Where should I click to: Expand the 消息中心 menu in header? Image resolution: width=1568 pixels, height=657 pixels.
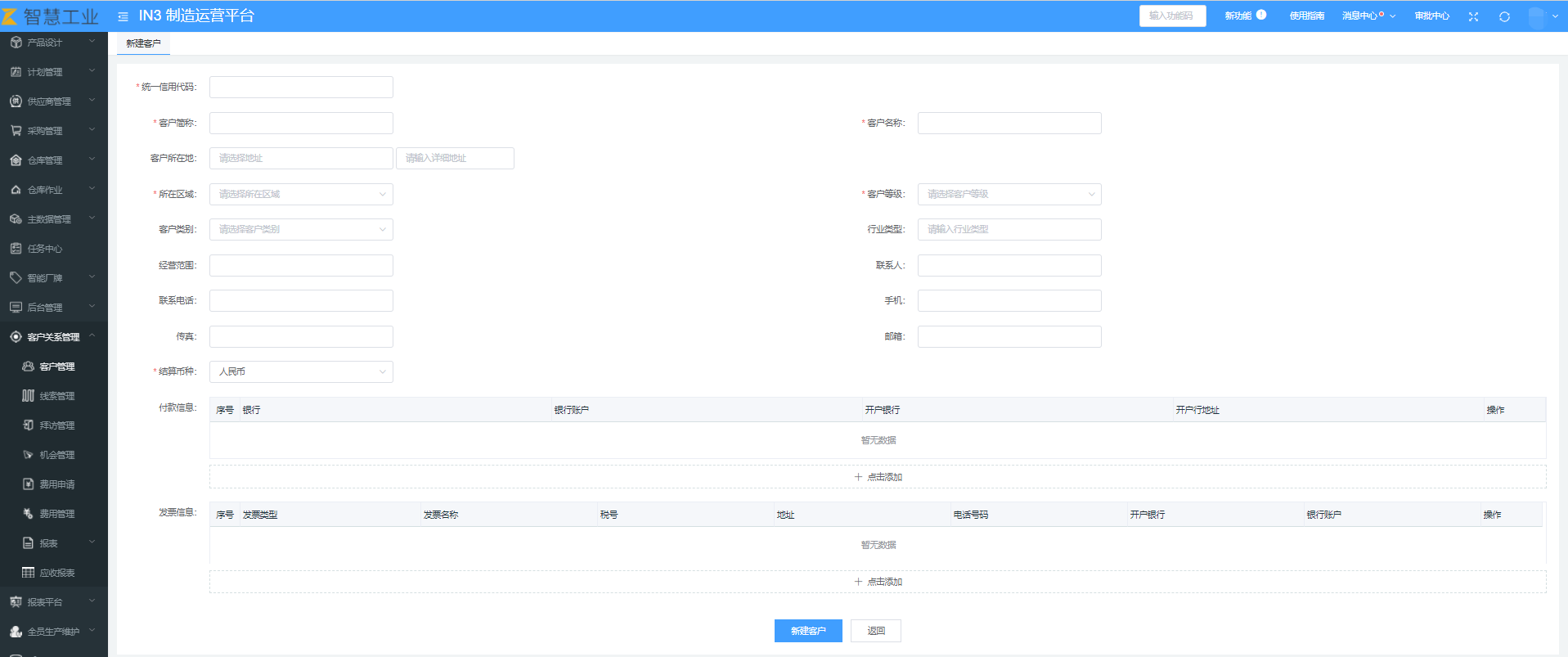point(1368,16)
